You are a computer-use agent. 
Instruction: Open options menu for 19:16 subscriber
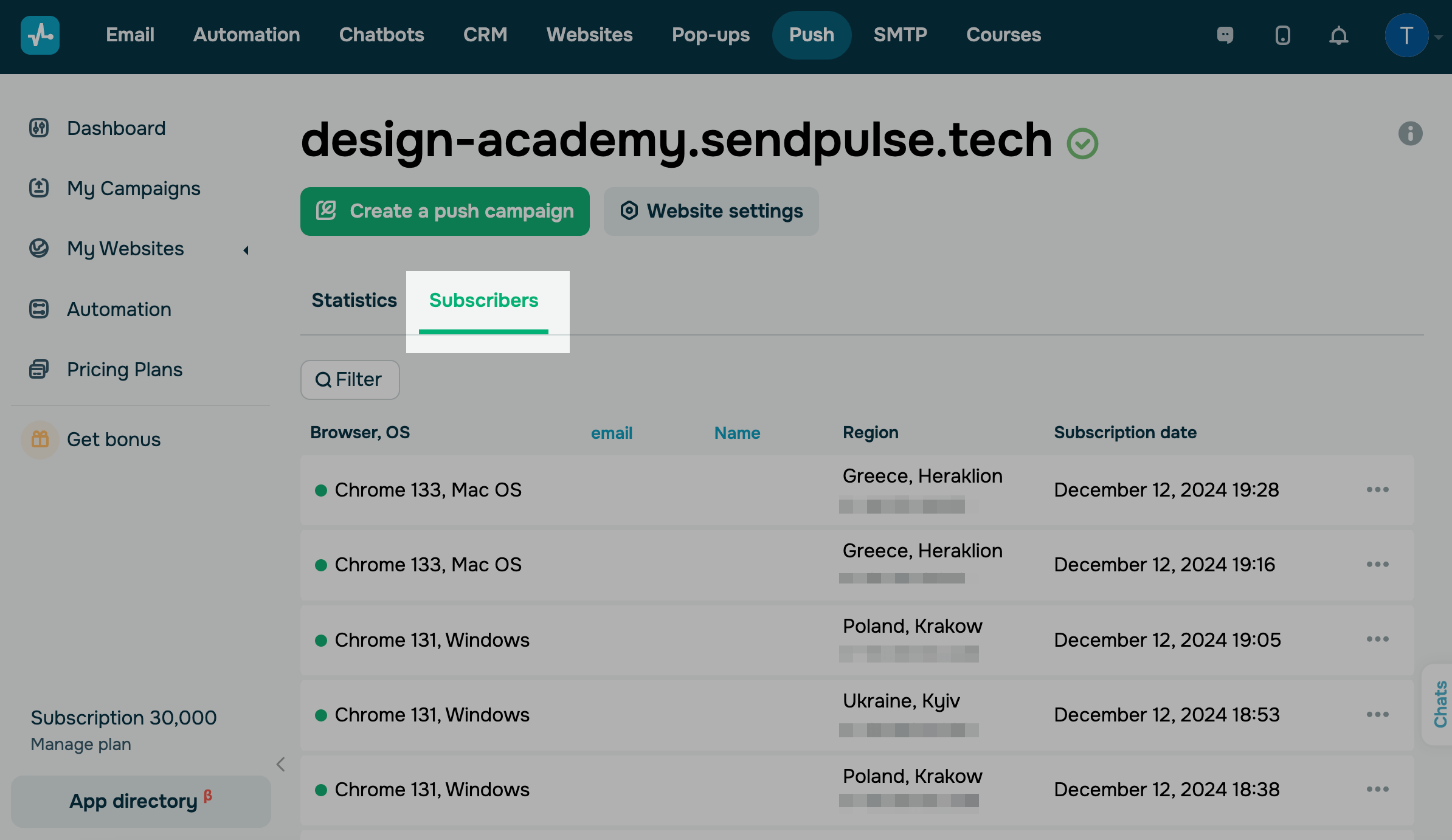coord(1377,564)
